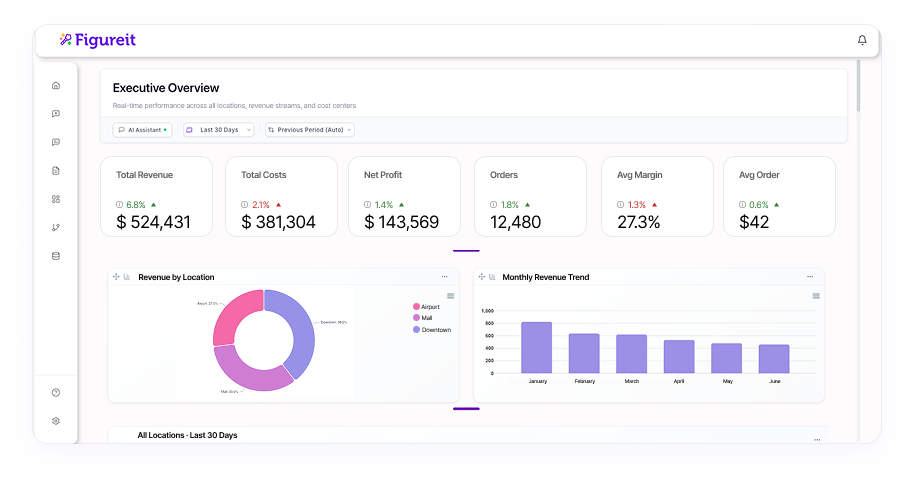Image resolution: width=914 pixels, height=484 pixels.
Task: Open the second sidebar chat icon
Action: click(56, 114)
